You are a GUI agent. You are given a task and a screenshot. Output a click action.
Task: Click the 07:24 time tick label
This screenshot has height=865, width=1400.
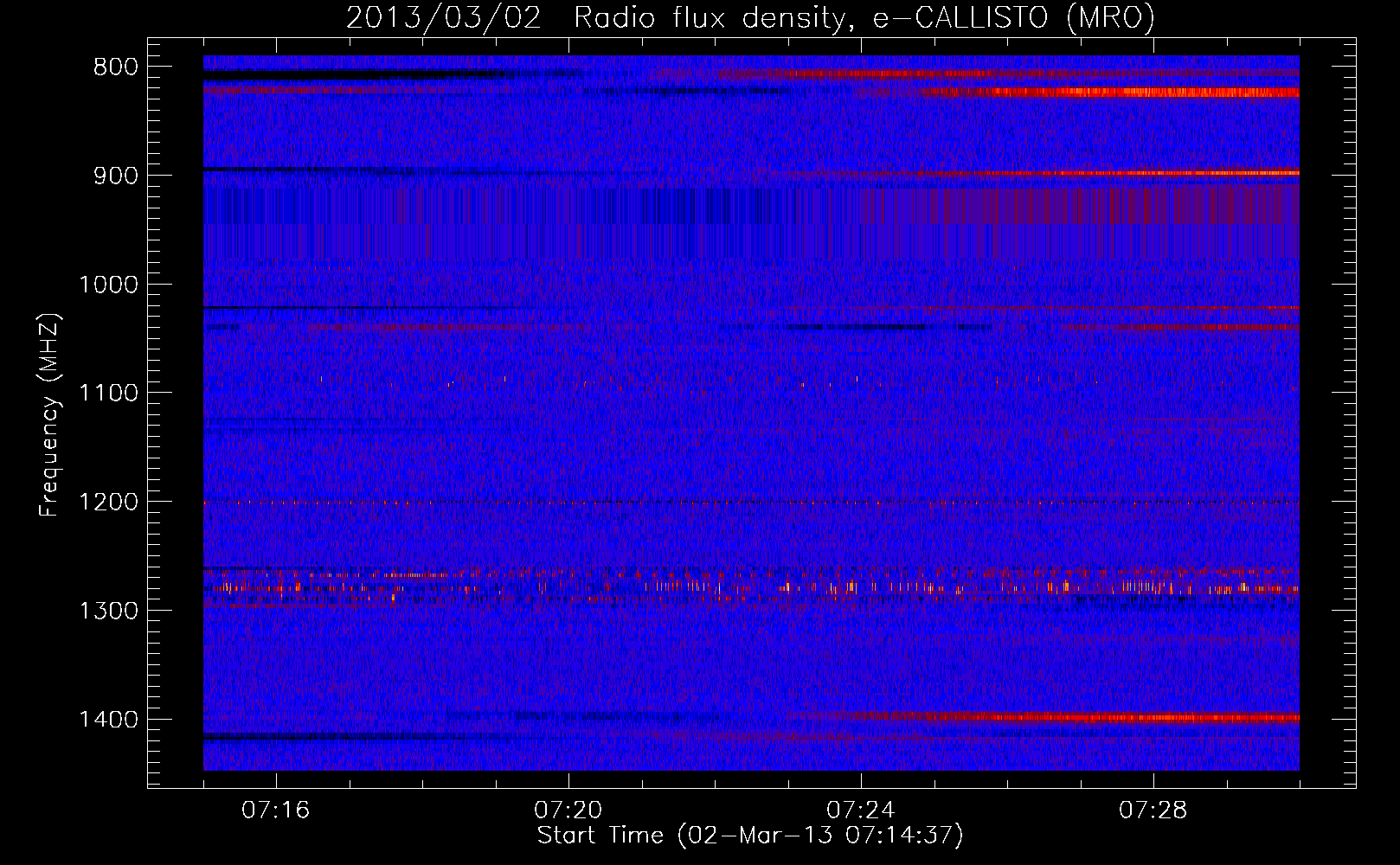tap(861, 811)
